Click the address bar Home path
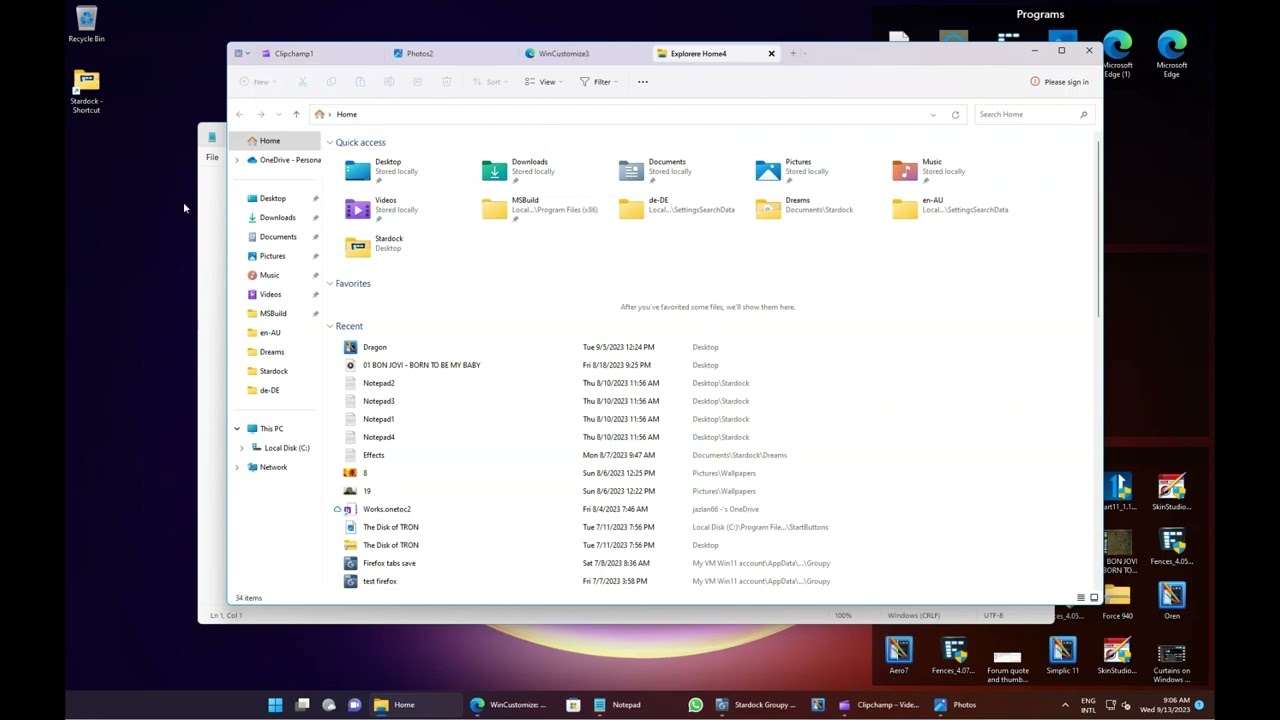 [347, 114]
